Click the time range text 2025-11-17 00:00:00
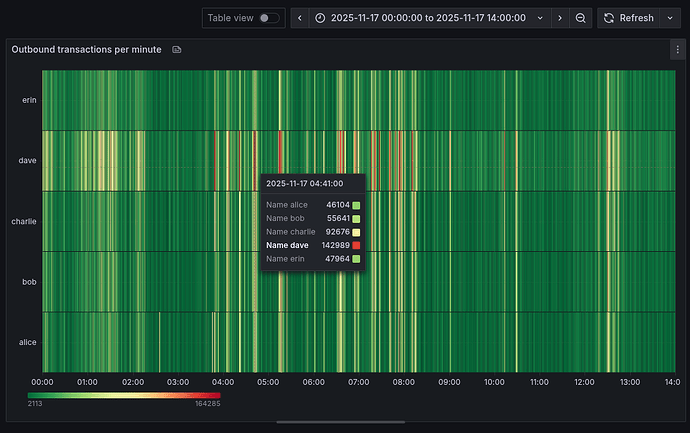The height and width of the screenshot is (433, 690). click(376, 18)
